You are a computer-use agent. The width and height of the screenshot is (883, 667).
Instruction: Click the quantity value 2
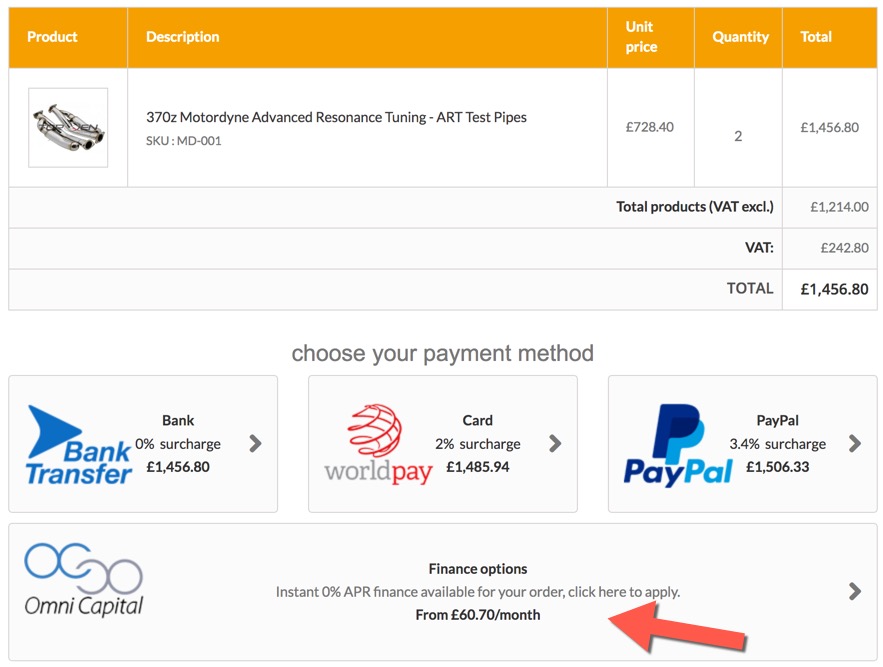738,136
